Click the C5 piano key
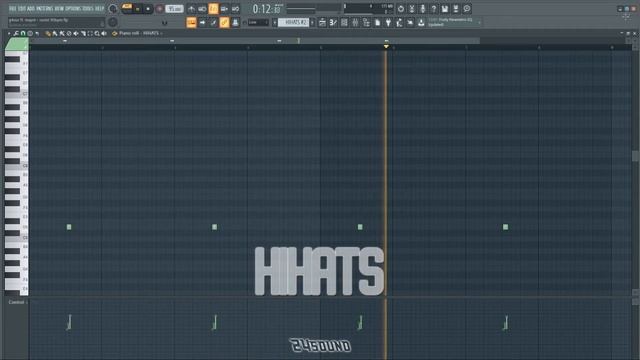This screenshot has height=360, width=640. [16, 237]
